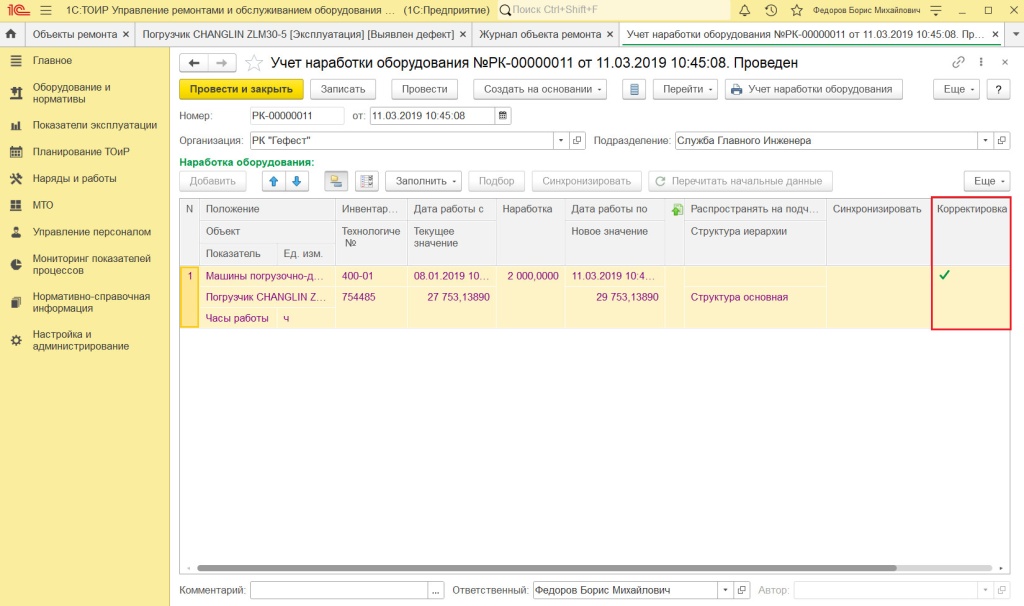The height and width of the screenshot is (606, 1024).
Task: Toggle Корректировка checkmark in first row
Action: tap(944, 276)
